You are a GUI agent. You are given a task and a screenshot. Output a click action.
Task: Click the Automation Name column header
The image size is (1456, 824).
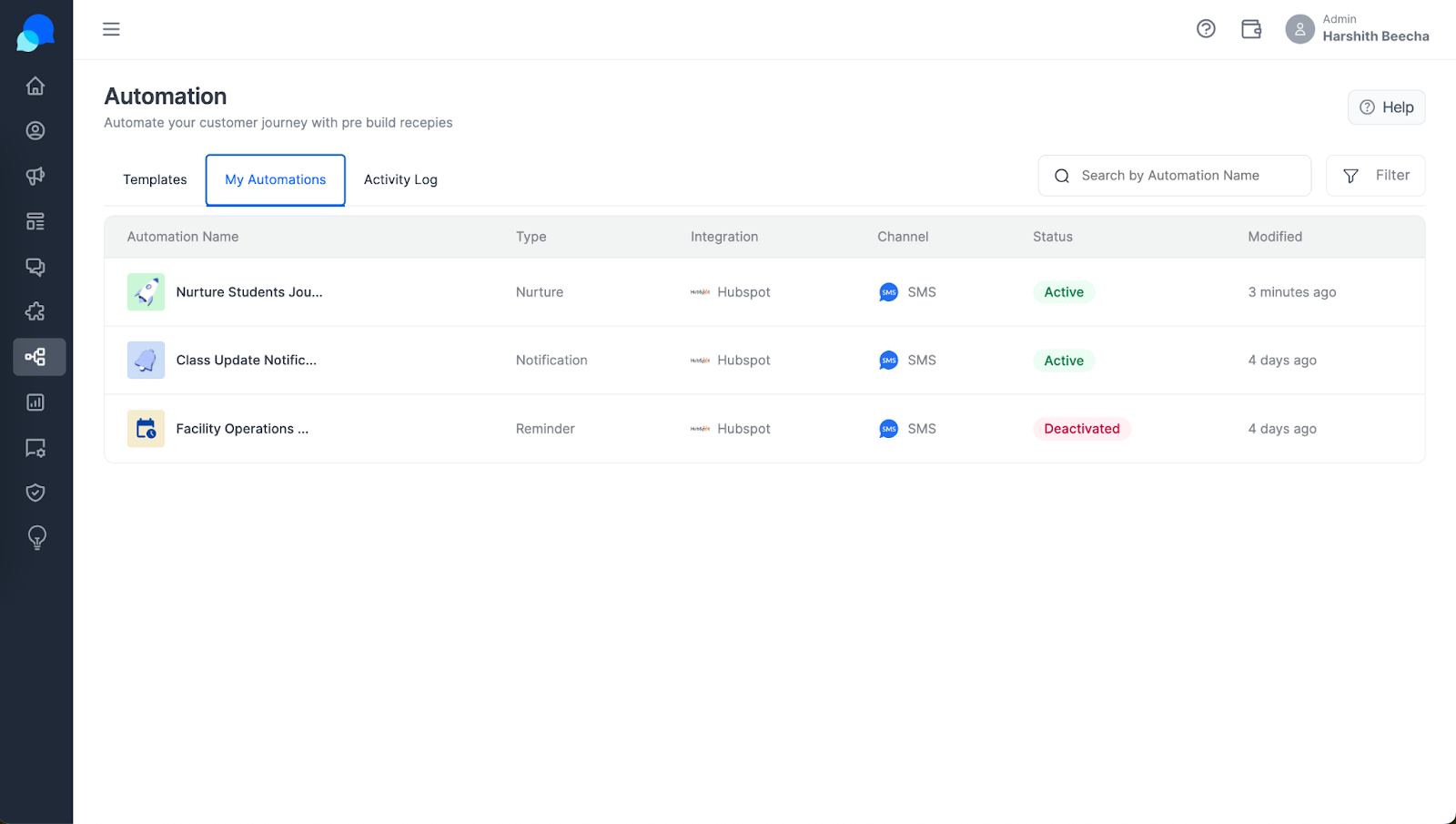coord(183,237)
